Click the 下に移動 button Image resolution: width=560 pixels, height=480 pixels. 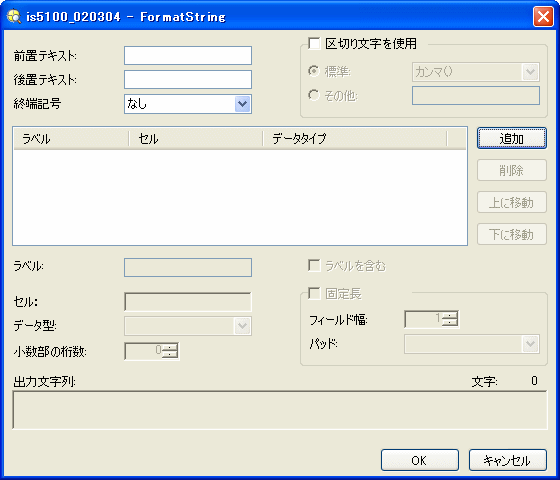point(512,234)
